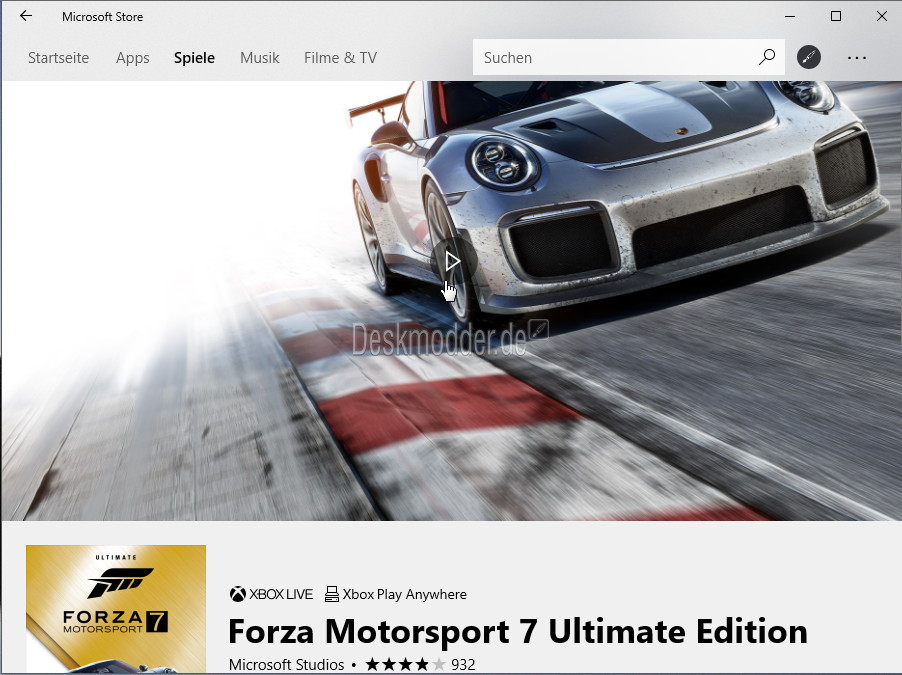
Task: Click the Xbox Live logo icon
Action: coord(238,594)
